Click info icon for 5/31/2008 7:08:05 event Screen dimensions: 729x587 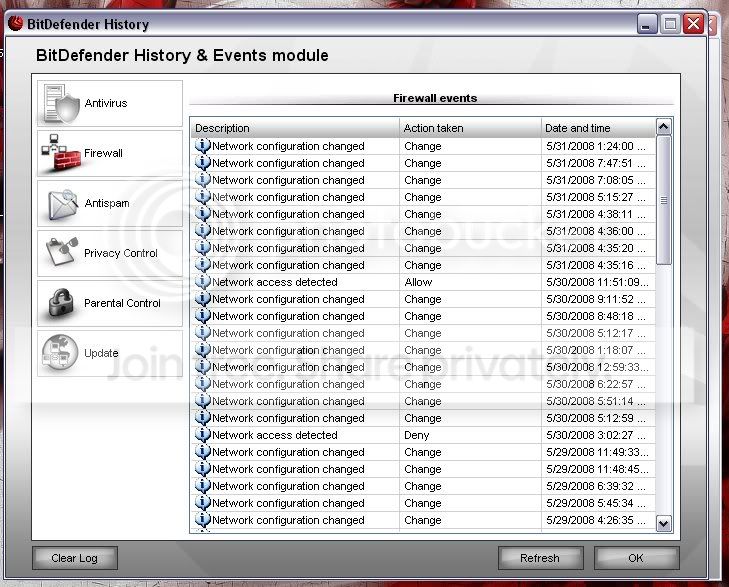point(202,180)
